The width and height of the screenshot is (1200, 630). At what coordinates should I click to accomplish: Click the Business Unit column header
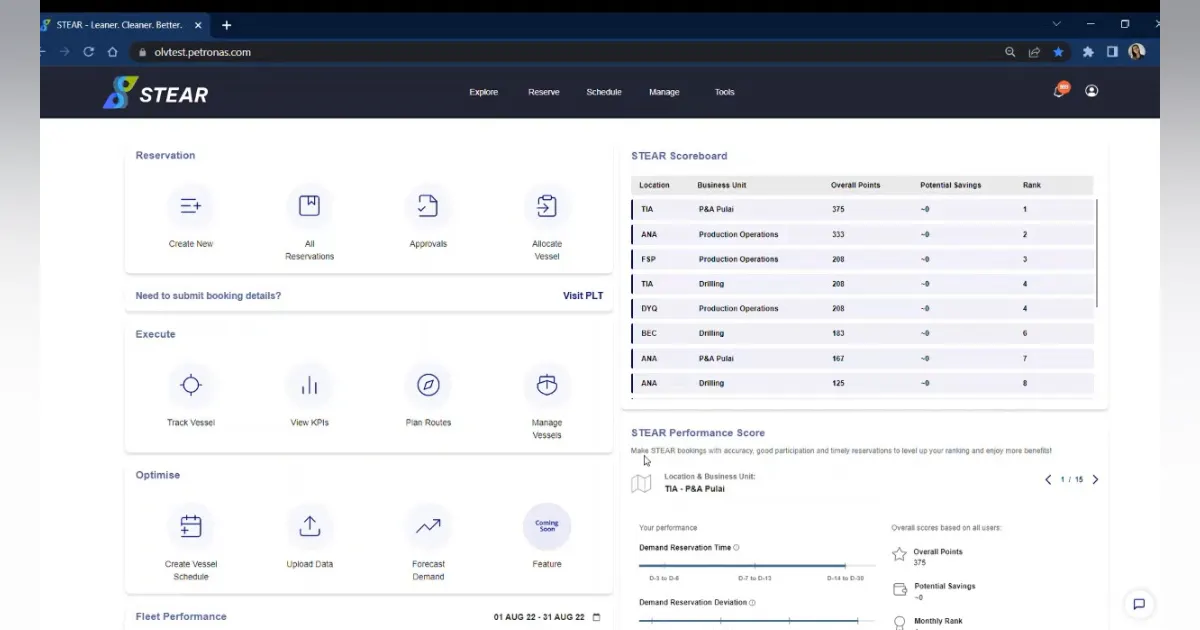(721, 185)
